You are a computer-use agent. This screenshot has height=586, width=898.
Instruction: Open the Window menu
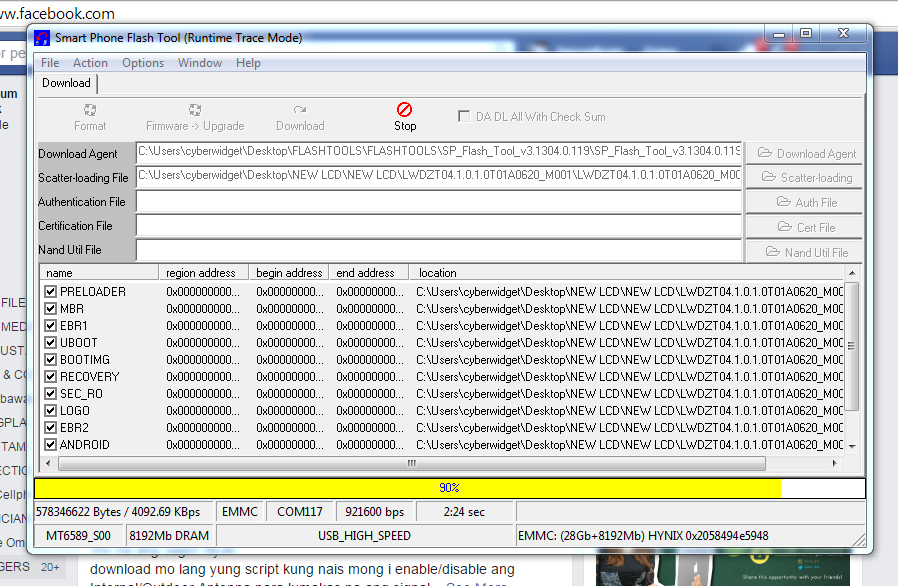[200, 63]
